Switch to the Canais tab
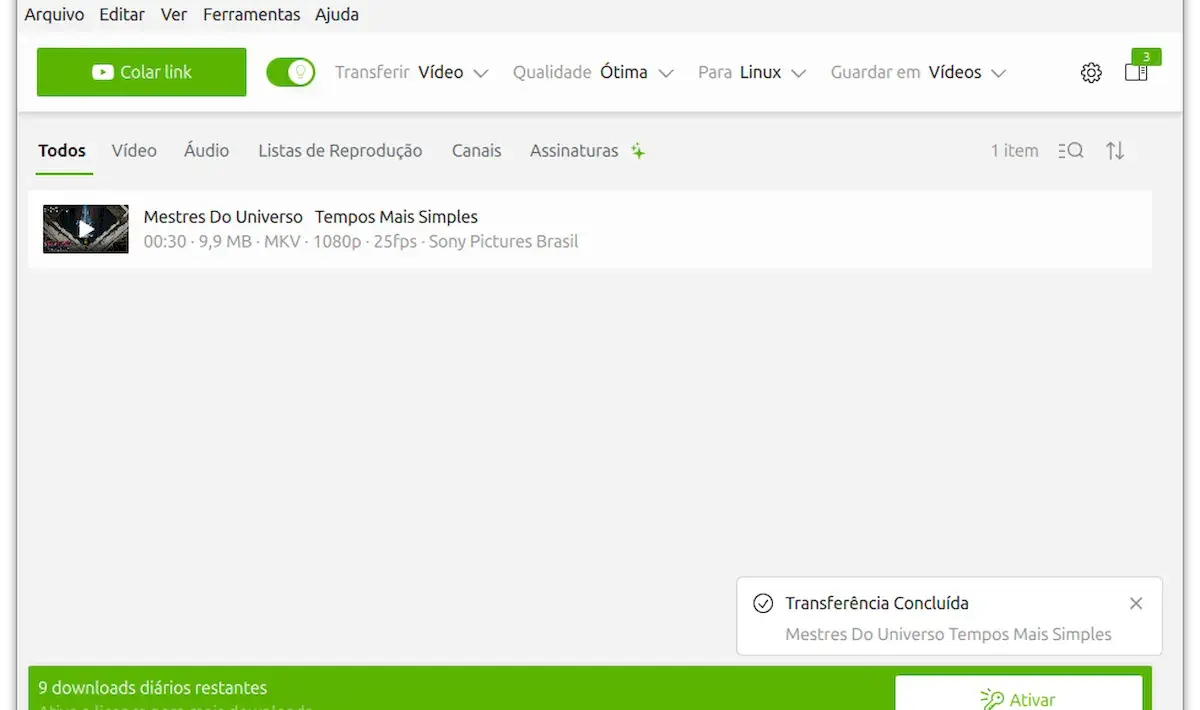Viewport: 1200px width, 710px height. (x=477, y=151)
